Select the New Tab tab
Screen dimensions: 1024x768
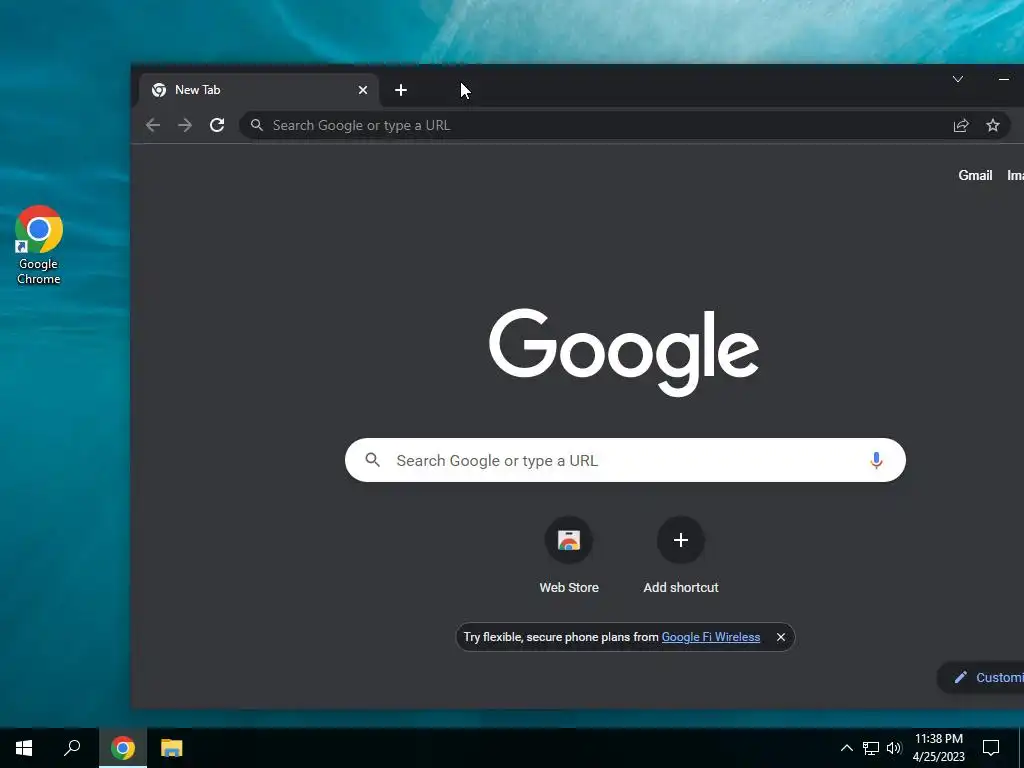coord(259,90)
